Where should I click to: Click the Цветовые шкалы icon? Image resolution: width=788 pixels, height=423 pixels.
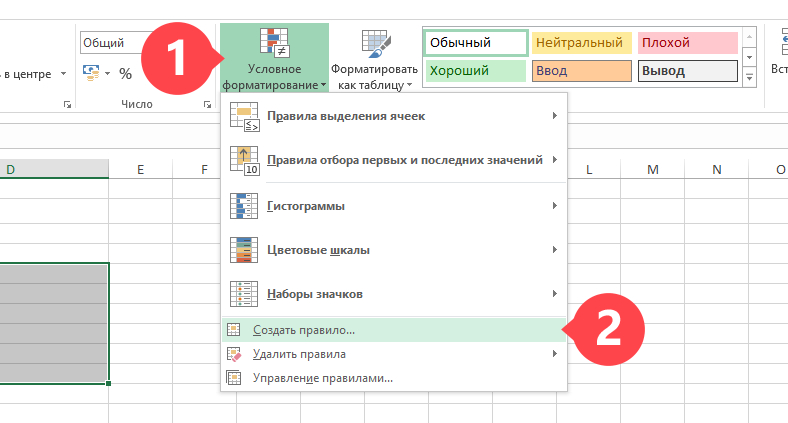(x=244, y=250)
